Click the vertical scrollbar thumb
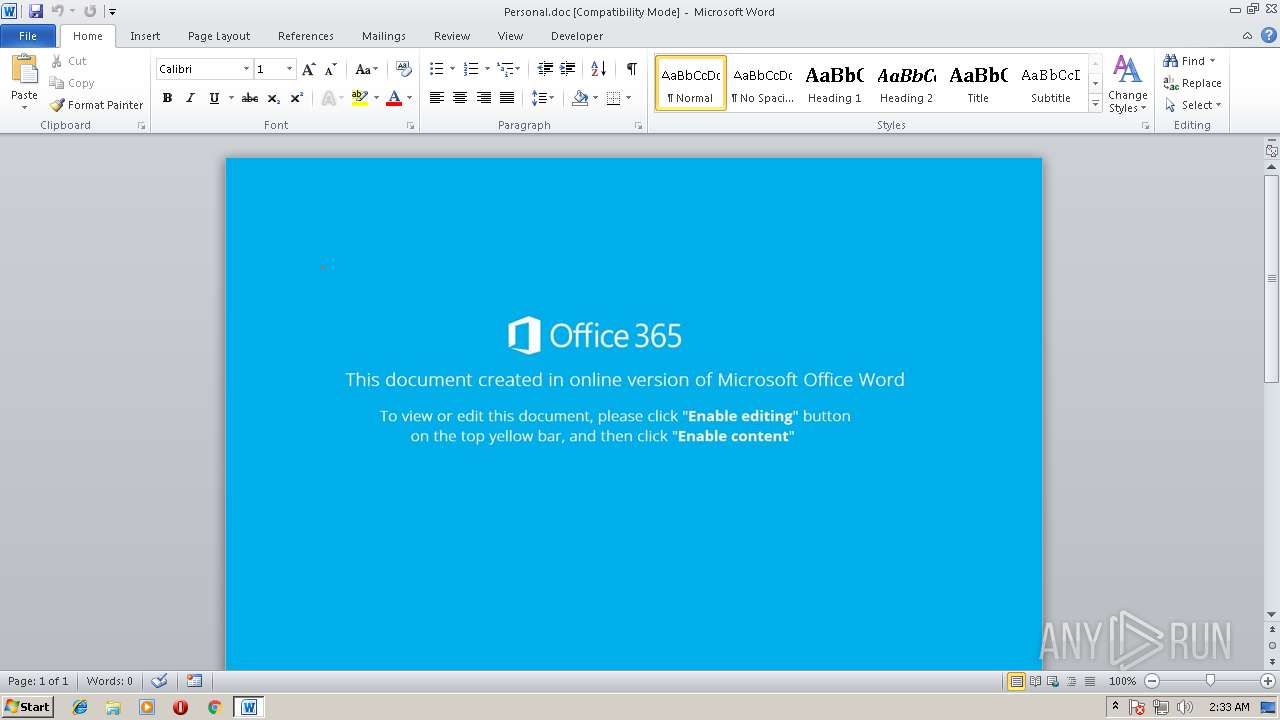The width and height of the screenshot is (1280, 720). point(1271,278)
